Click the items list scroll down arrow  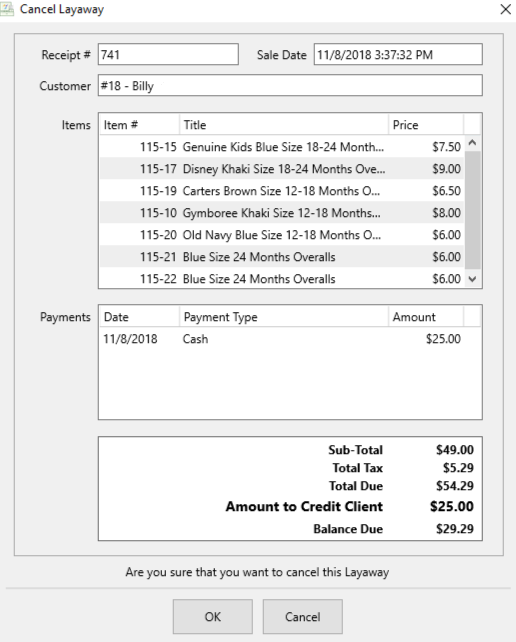pyautogui.click(x=472, y=279)
